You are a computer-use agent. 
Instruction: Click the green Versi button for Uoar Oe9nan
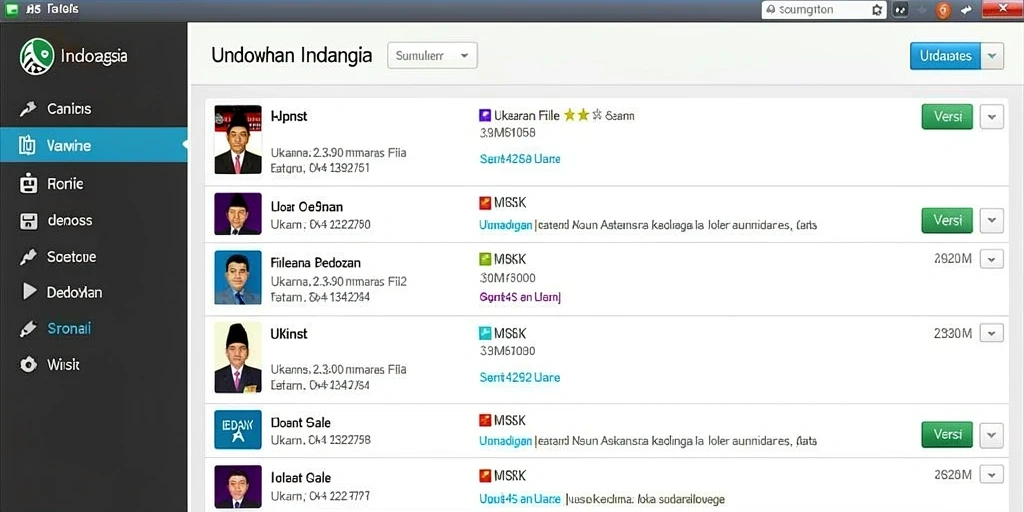(947, 221)
